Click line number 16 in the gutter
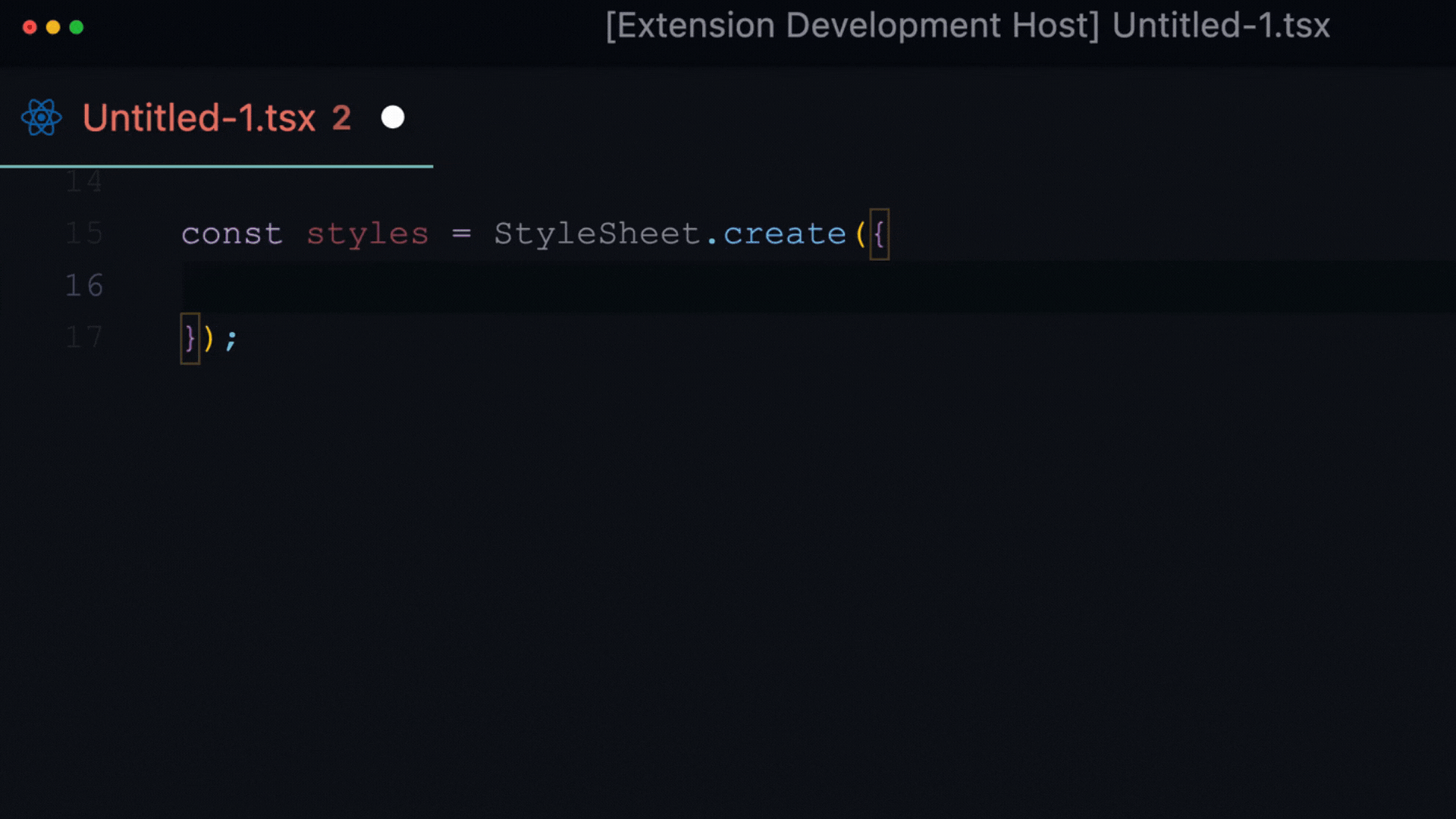 pos(83,286)
